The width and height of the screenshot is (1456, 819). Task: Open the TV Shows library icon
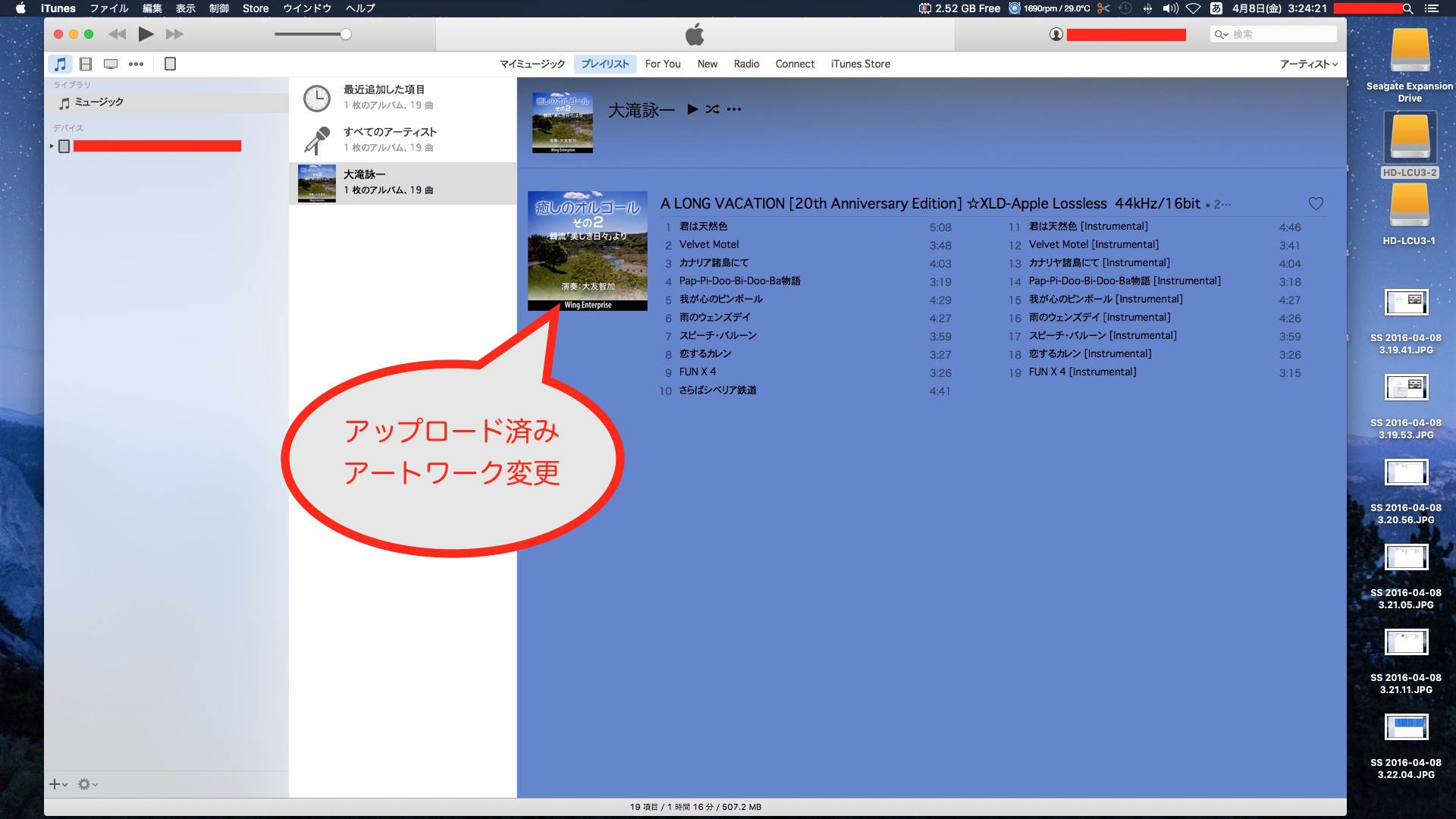click(111, 64)
